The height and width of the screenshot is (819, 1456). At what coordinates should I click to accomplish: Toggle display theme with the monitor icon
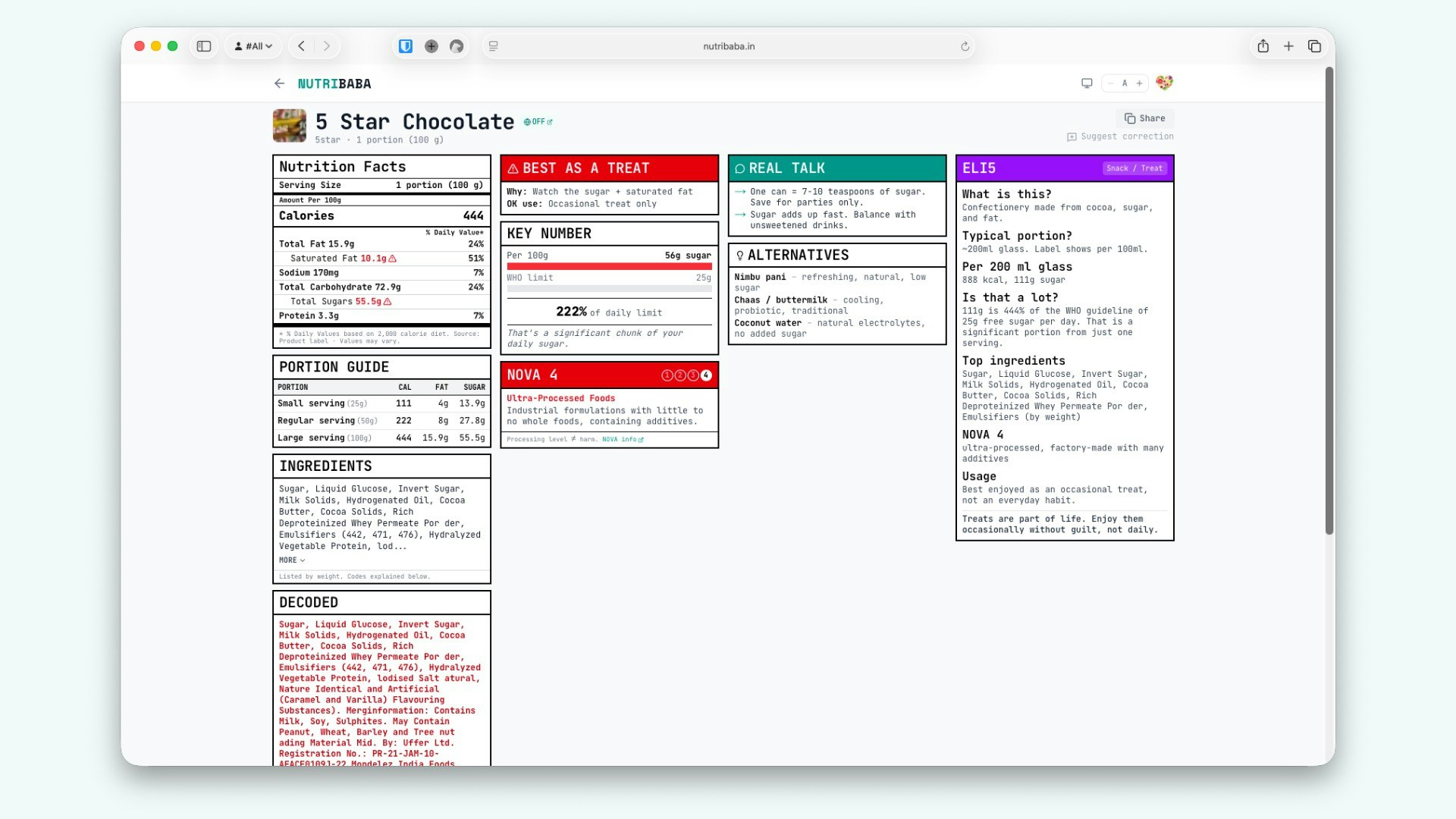[x=1087, y=83]
